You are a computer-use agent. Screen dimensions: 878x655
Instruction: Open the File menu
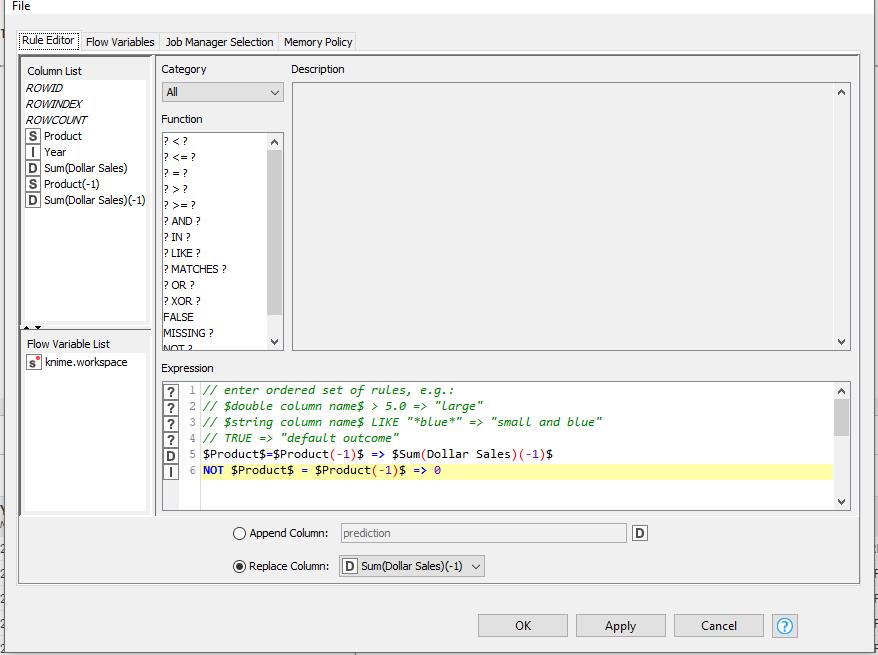click(21, 6)
